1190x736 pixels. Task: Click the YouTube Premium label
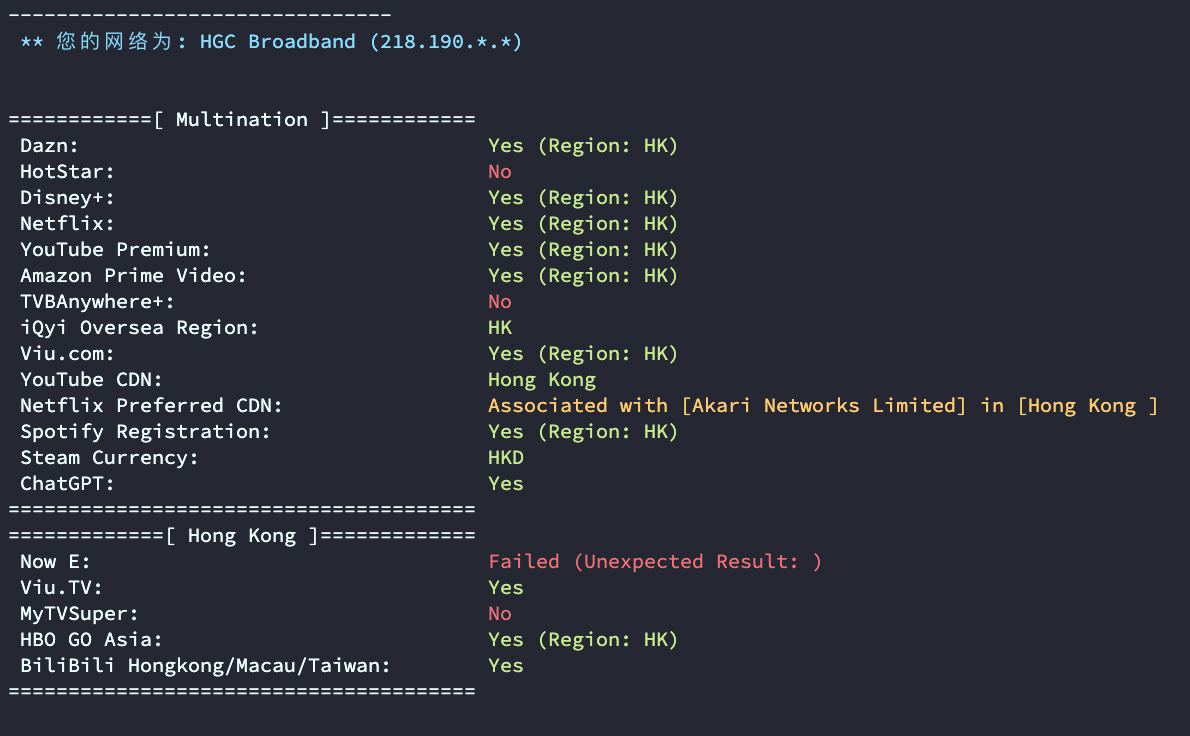(115, 249)
